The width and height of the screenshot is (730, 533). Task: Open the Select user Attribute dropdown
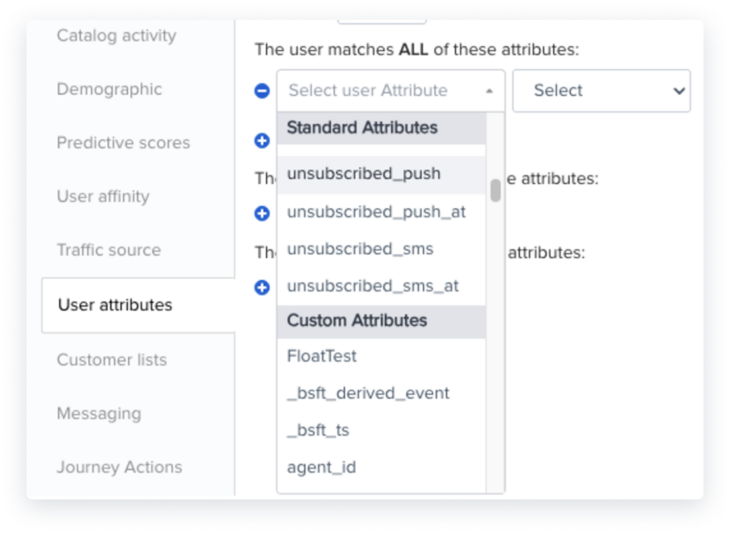coord(391,90)
